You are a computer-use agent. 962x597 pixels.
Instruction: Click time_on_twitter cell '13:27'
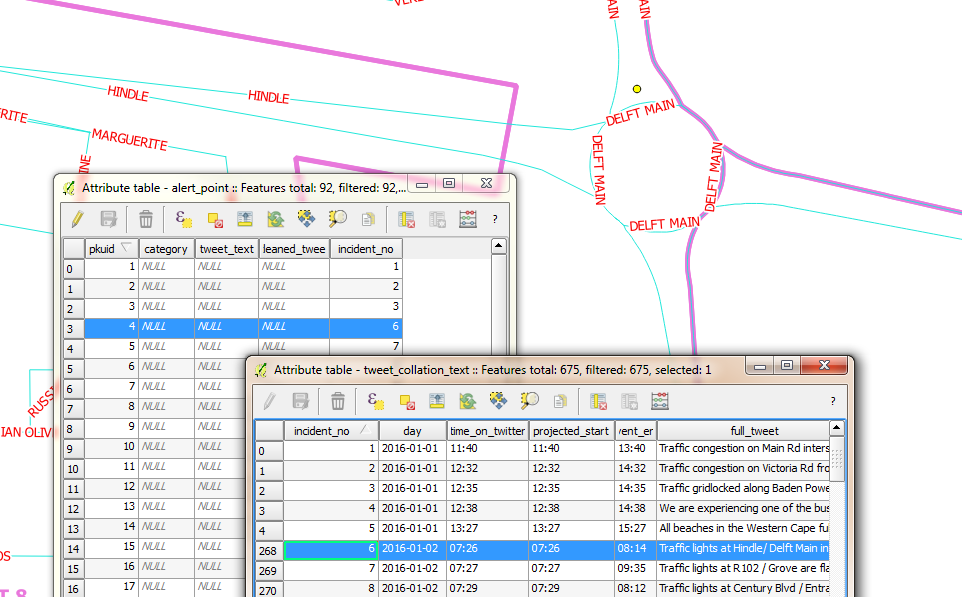tap(487, 528)
